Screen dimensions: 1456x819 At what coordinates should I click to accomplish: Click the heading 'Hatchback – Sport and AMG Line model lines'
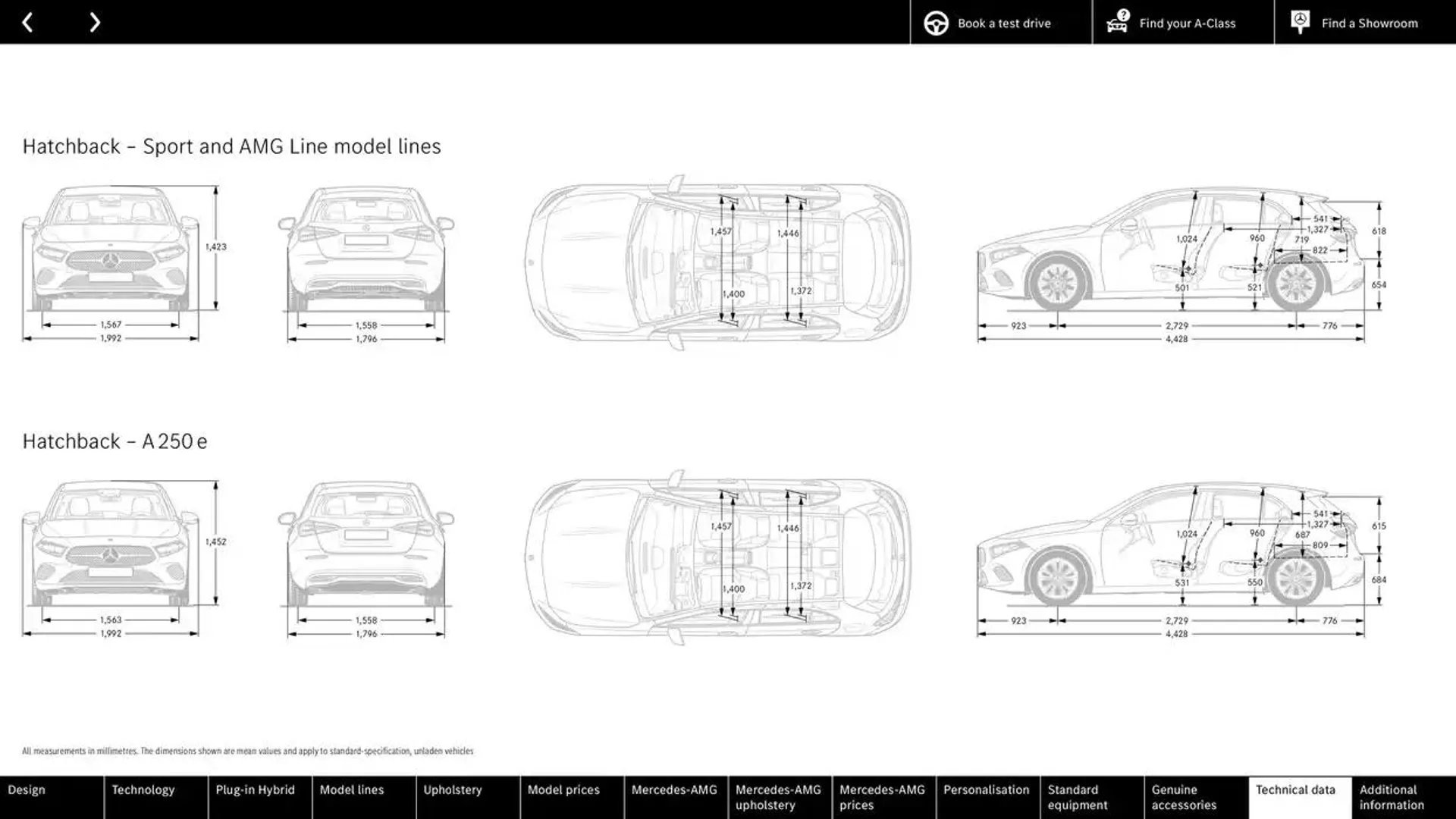[x=231, y=146]
